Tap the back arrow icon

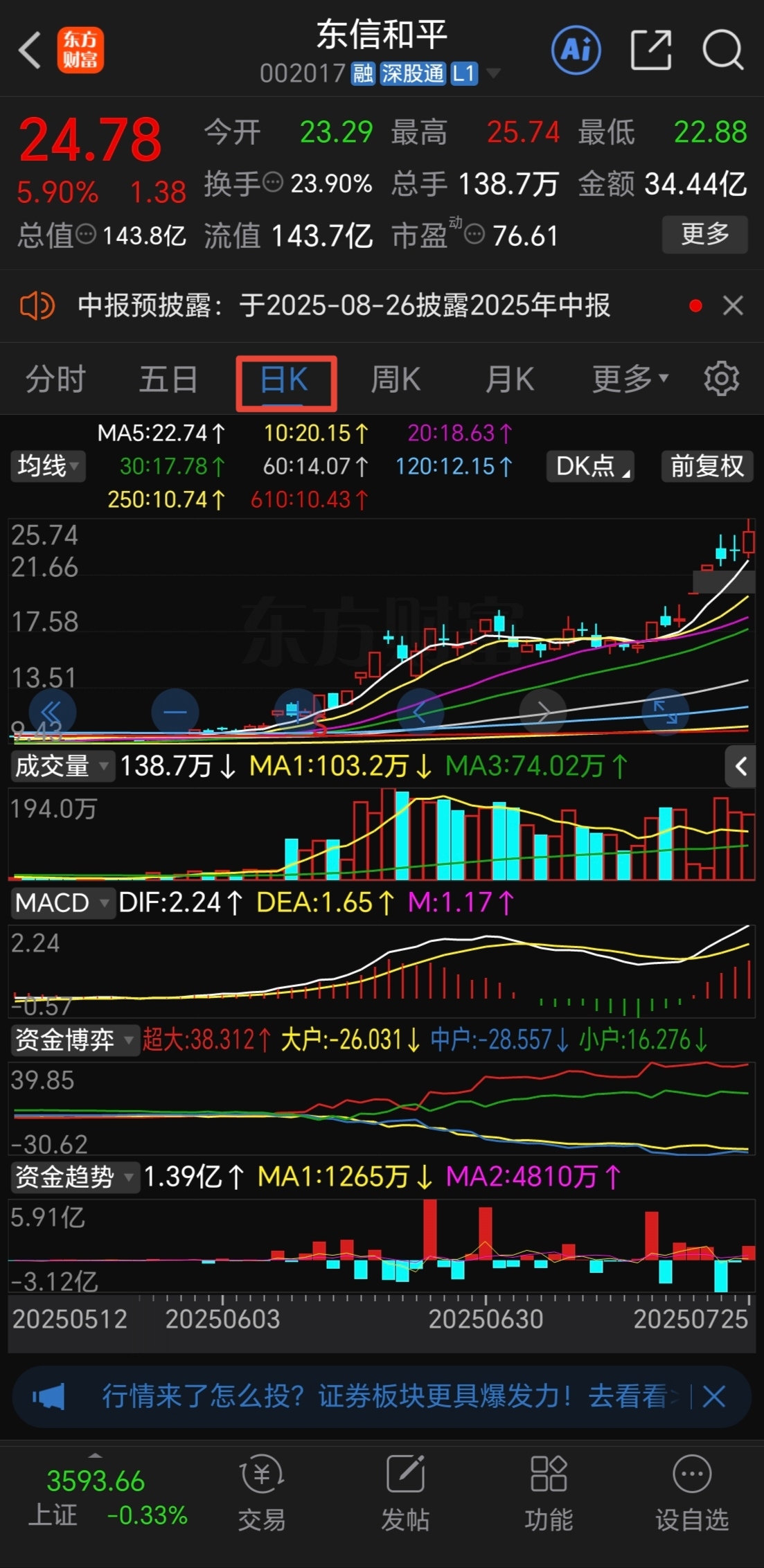coord(30,50)
